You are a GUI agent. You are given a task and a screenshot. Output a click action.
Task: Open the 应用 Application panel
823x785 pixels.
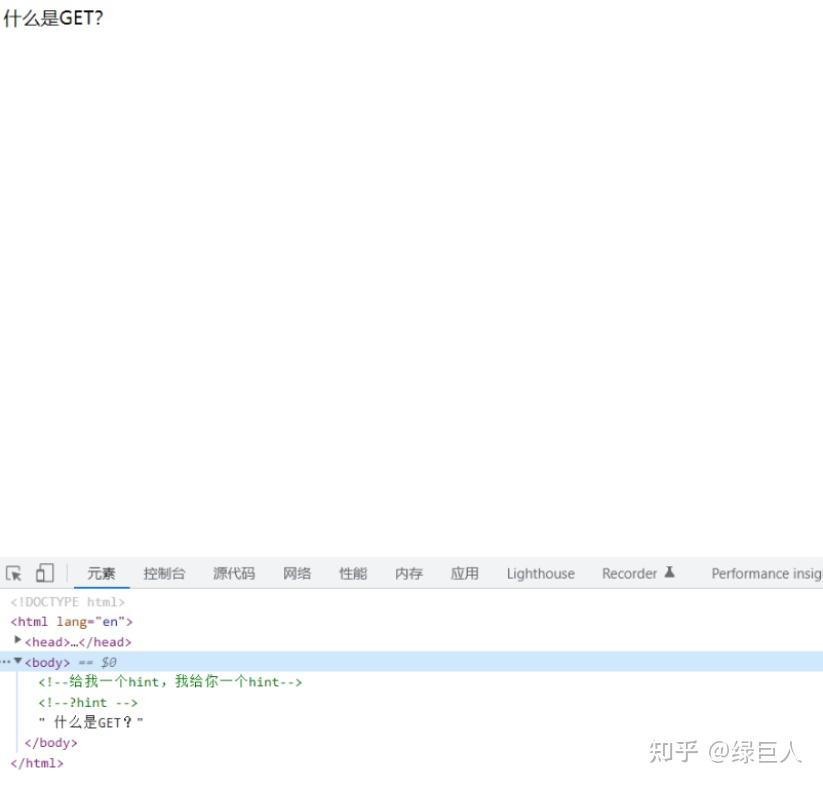tap(464, 573)
